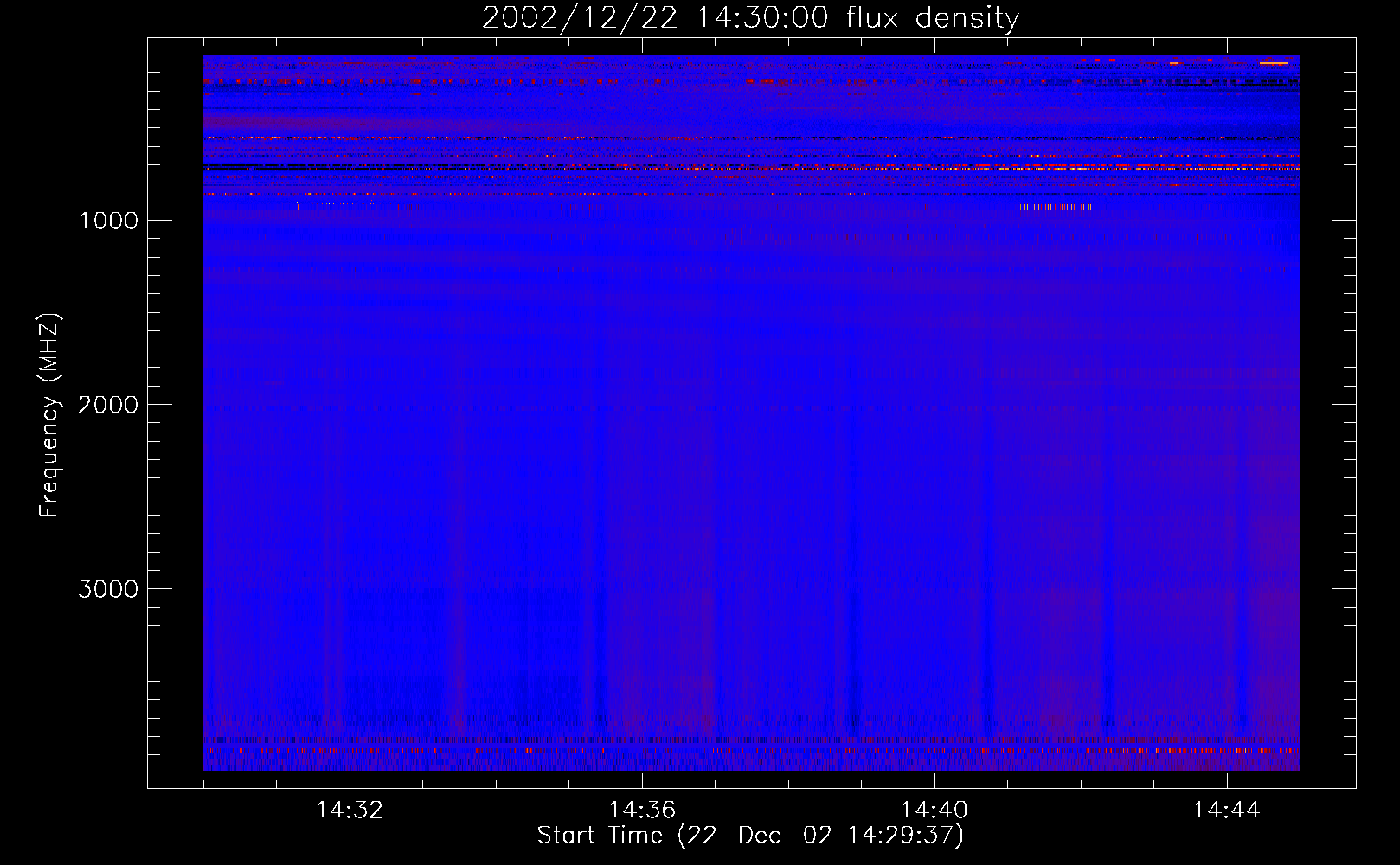The height and width of the screenshot is (865, 1400).
Task: Click the 'Start Time (22-Dec-02 14:29:37)' label
Action: coord(750,836)
